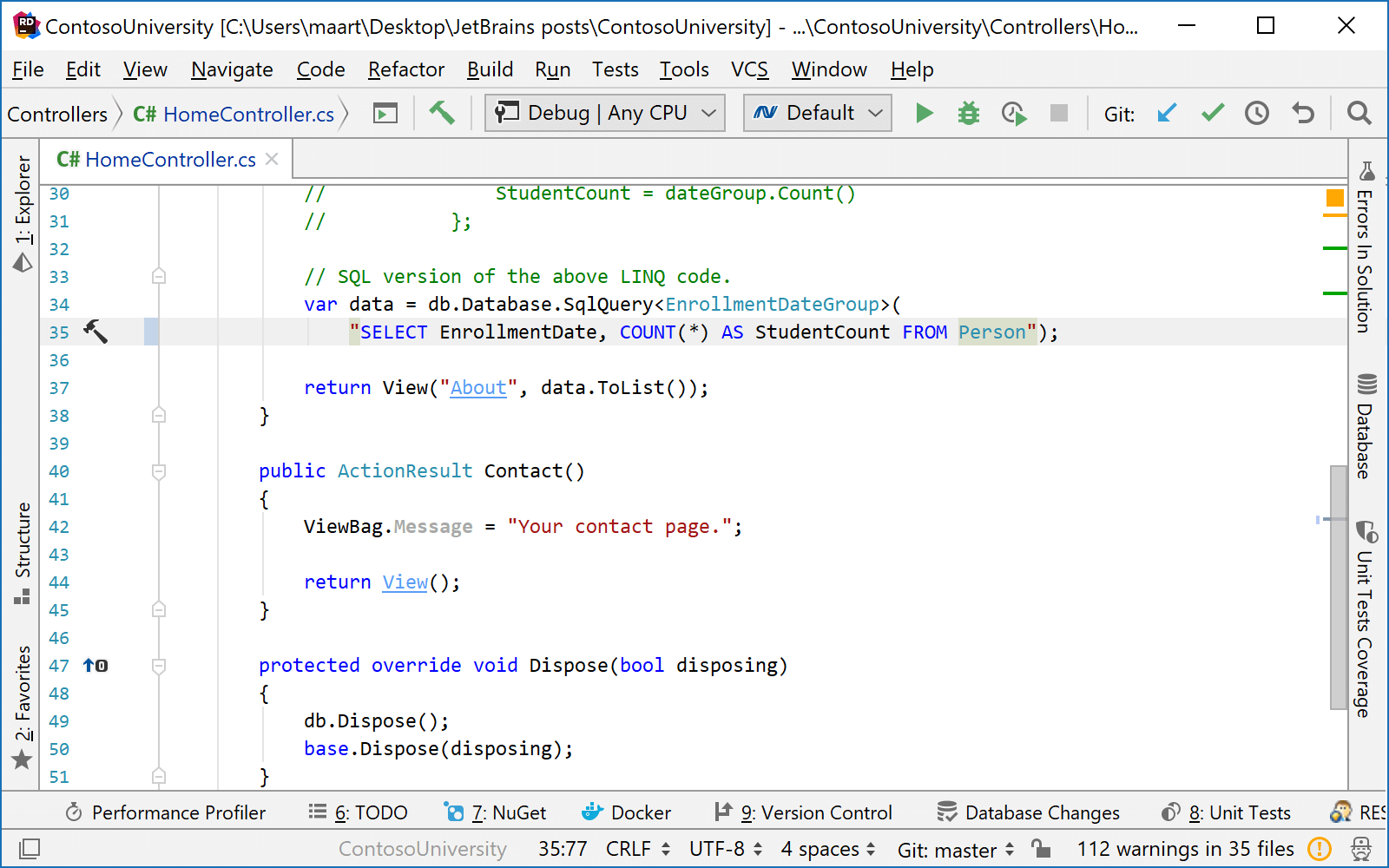Click the 35:77 caret position indicator

pos(563,849)
